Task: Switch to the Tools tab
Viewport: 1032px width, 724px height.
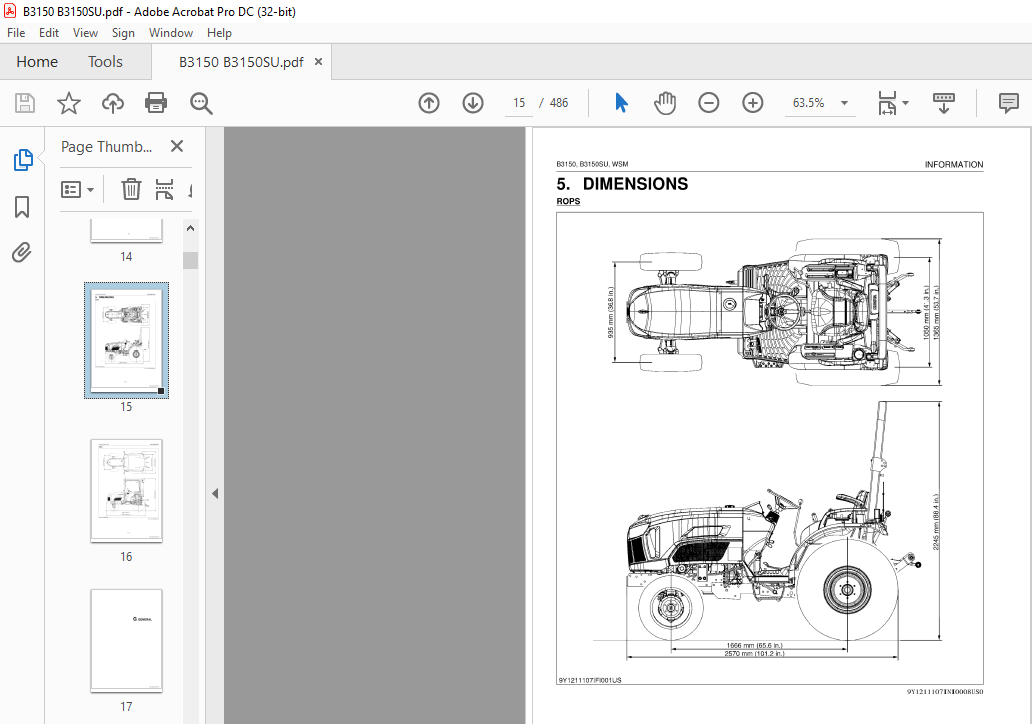Action: (105, 62)
